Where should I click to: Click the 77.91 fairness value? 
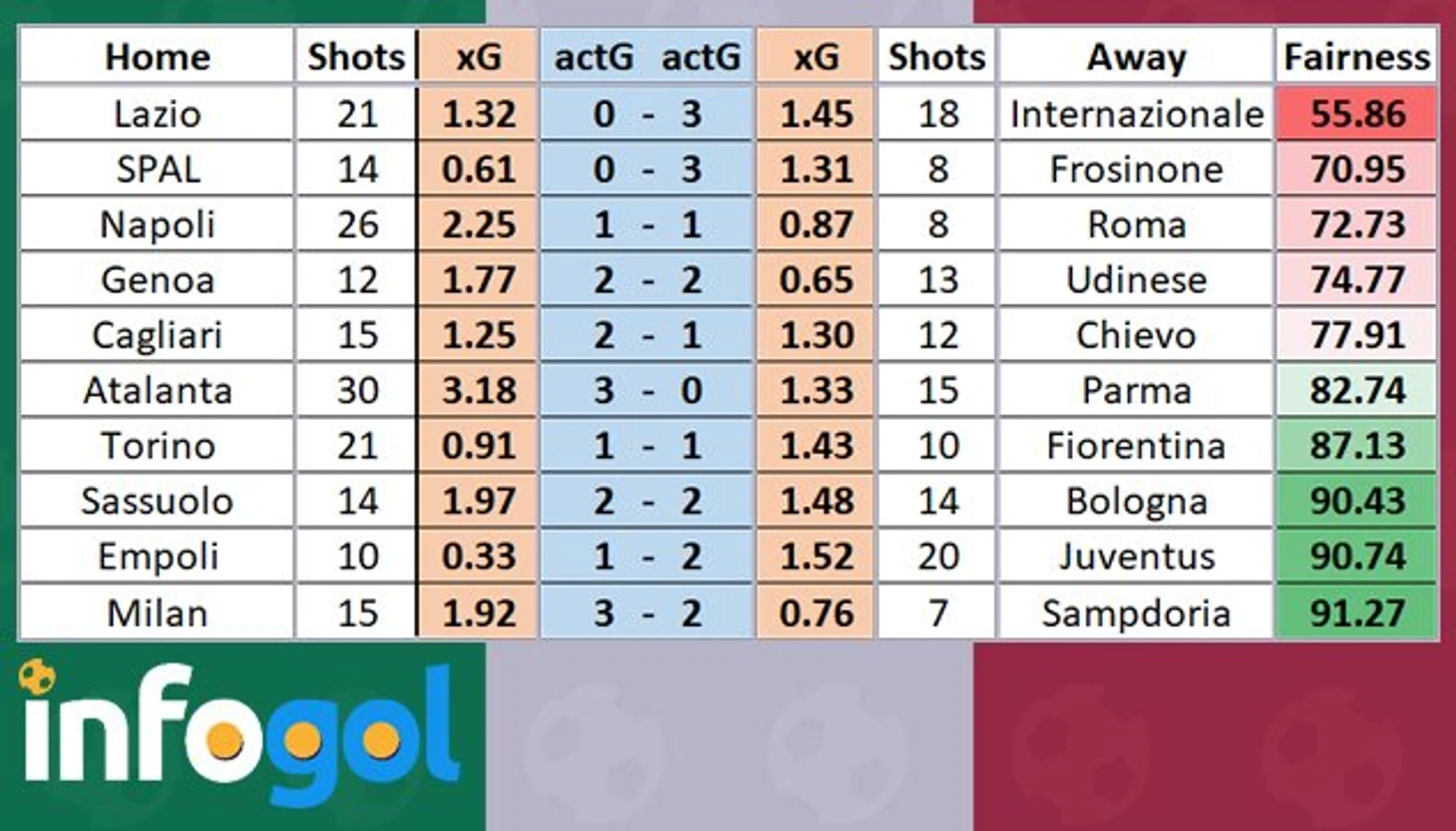coord(1356,335)
